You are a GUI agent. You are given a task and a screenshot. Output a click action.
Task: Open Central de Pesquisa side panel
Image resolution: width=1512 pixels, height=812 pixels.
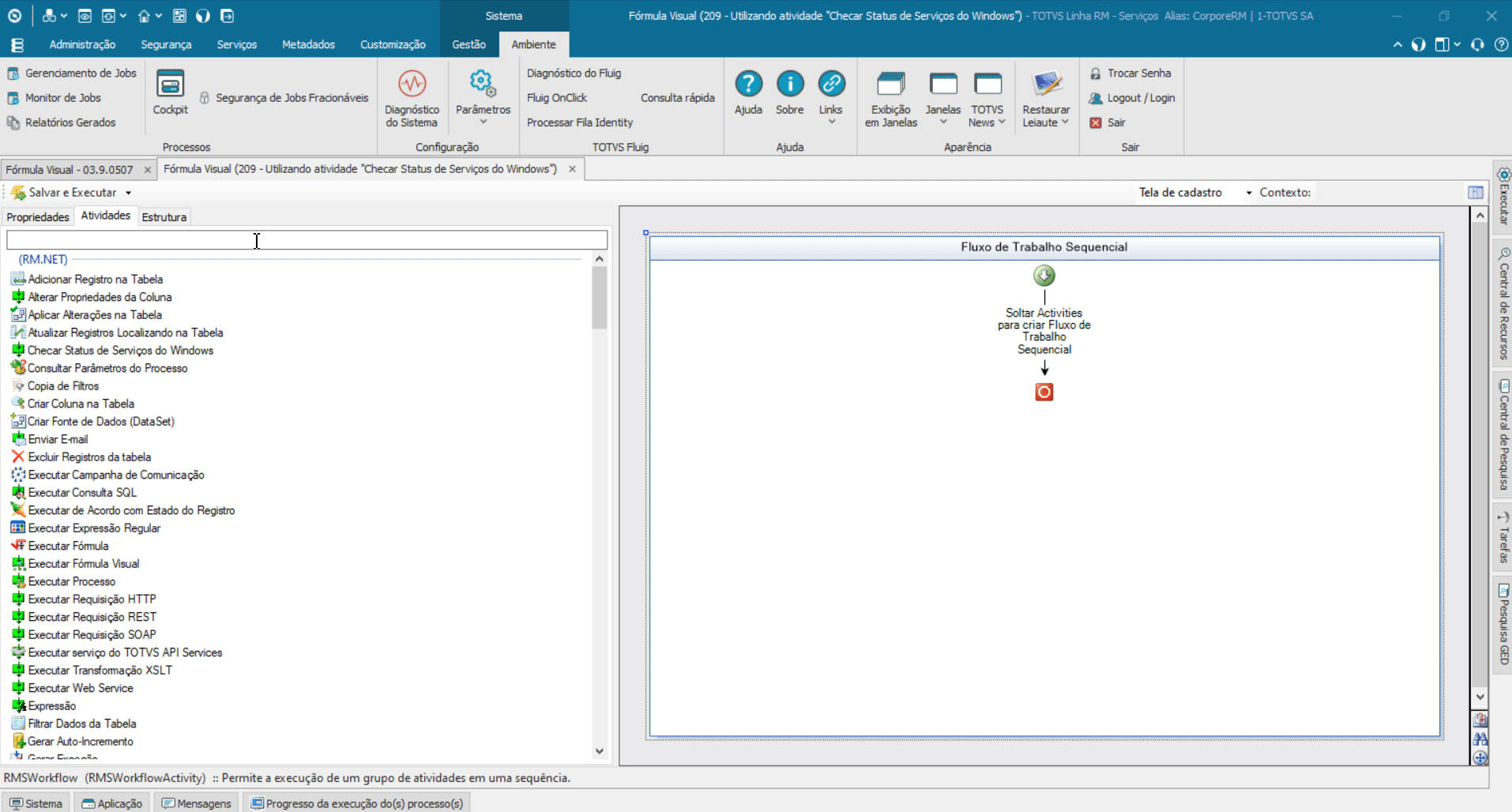click(x=1503, y=434)
